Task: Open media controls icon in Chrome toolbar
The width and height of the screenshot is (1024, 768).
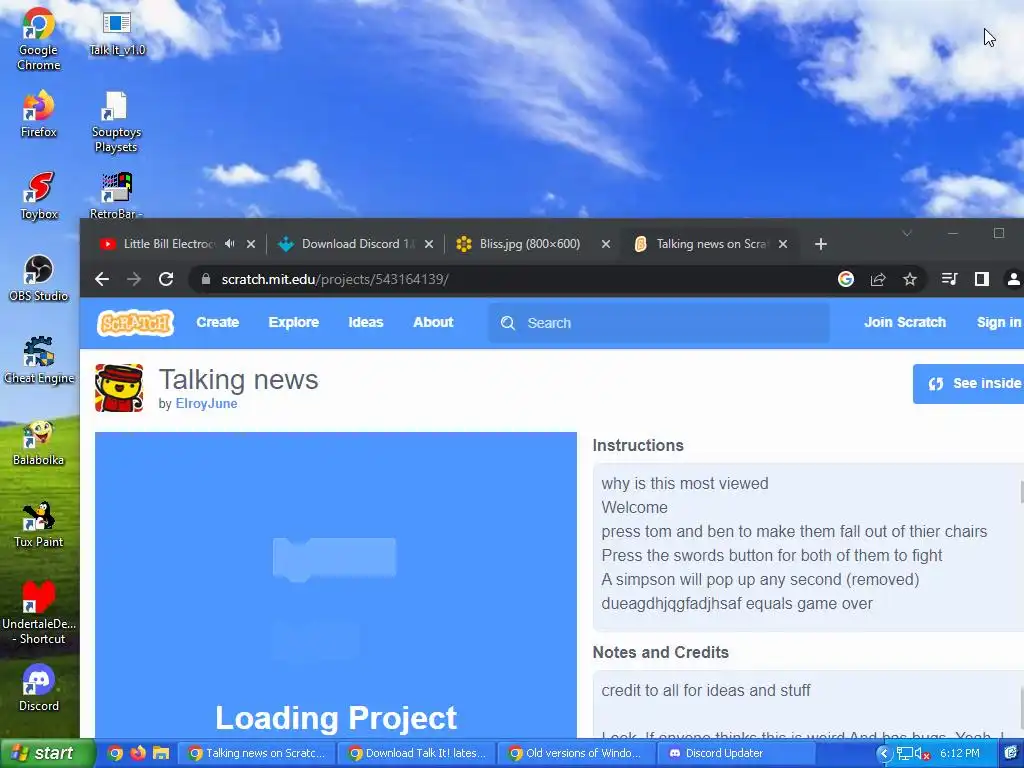Action: click(x=950, y=280)
